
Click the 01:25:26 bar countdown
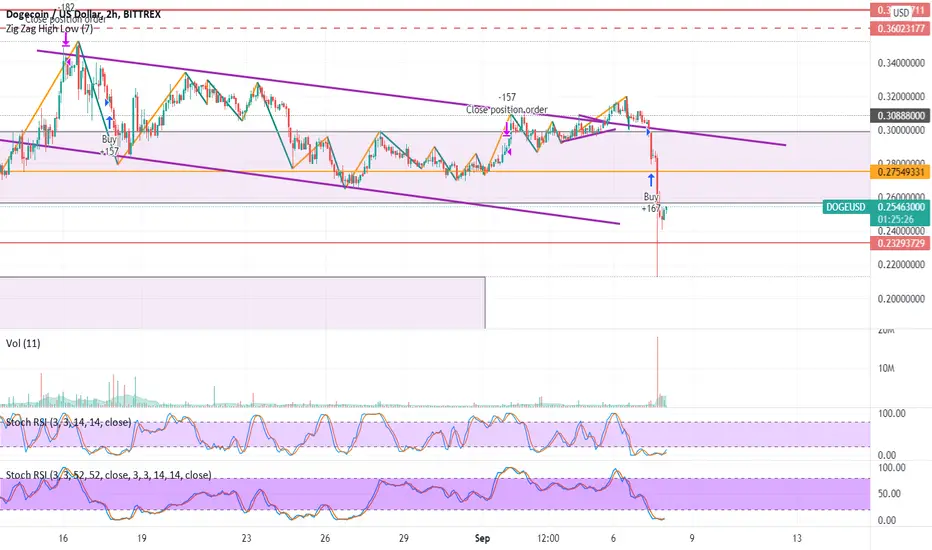coord(897,219)
